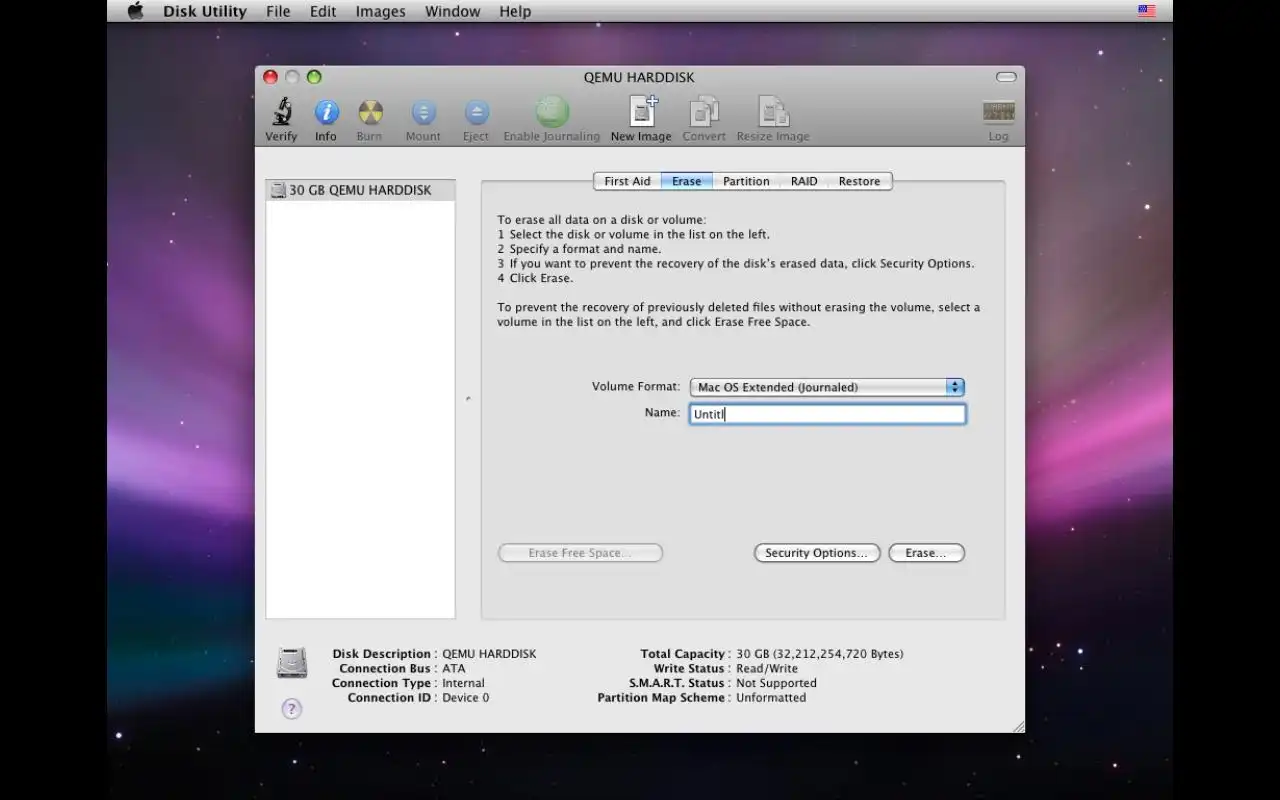The width and height of the screenshot is (1280, 800).
Task: Open the Images menu
Action: tap(381, 11)
